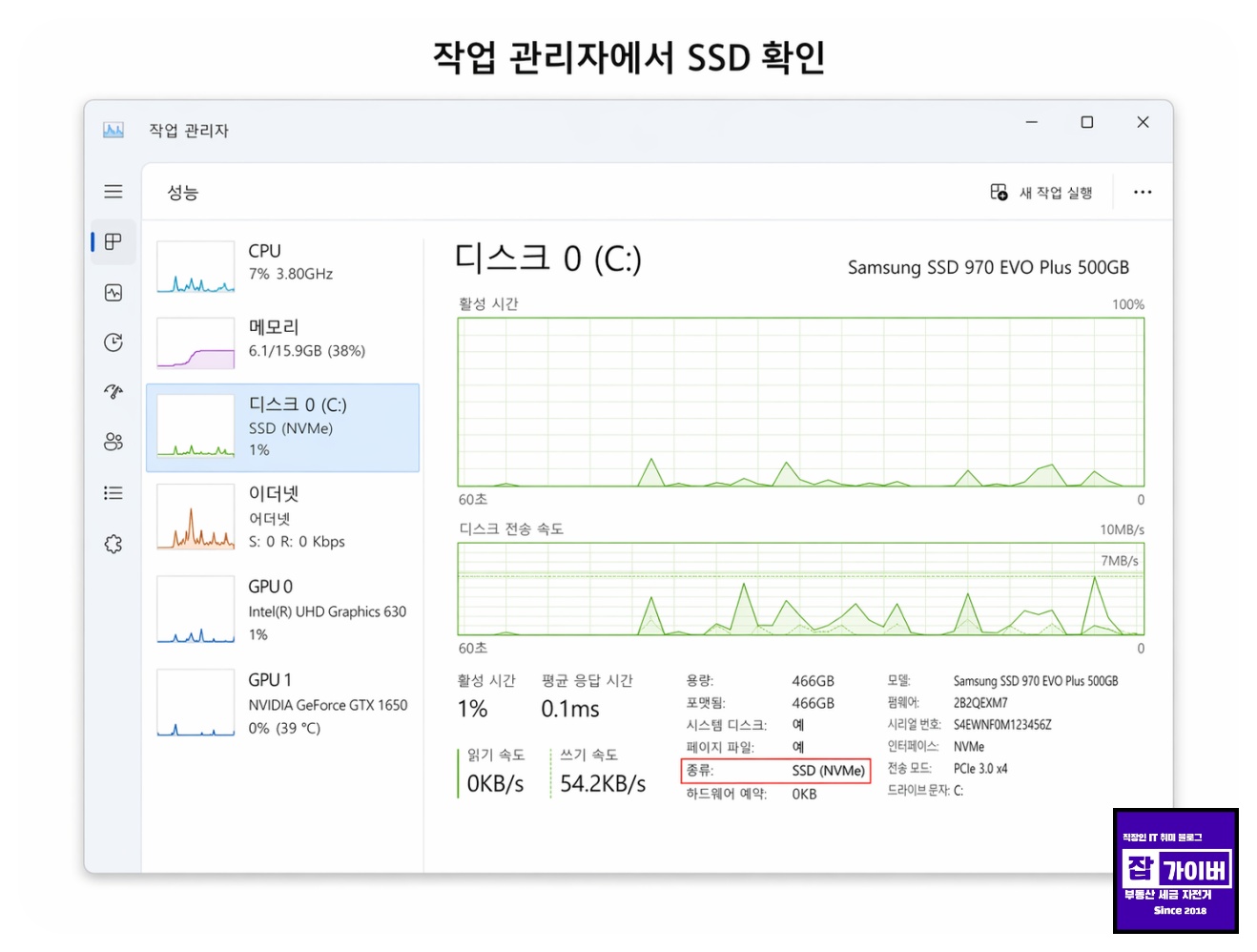Image resolution: width=1257 pixels, height=952 pixels.
Task: Maximize the Task Manager window
Action: (1086, 122)
